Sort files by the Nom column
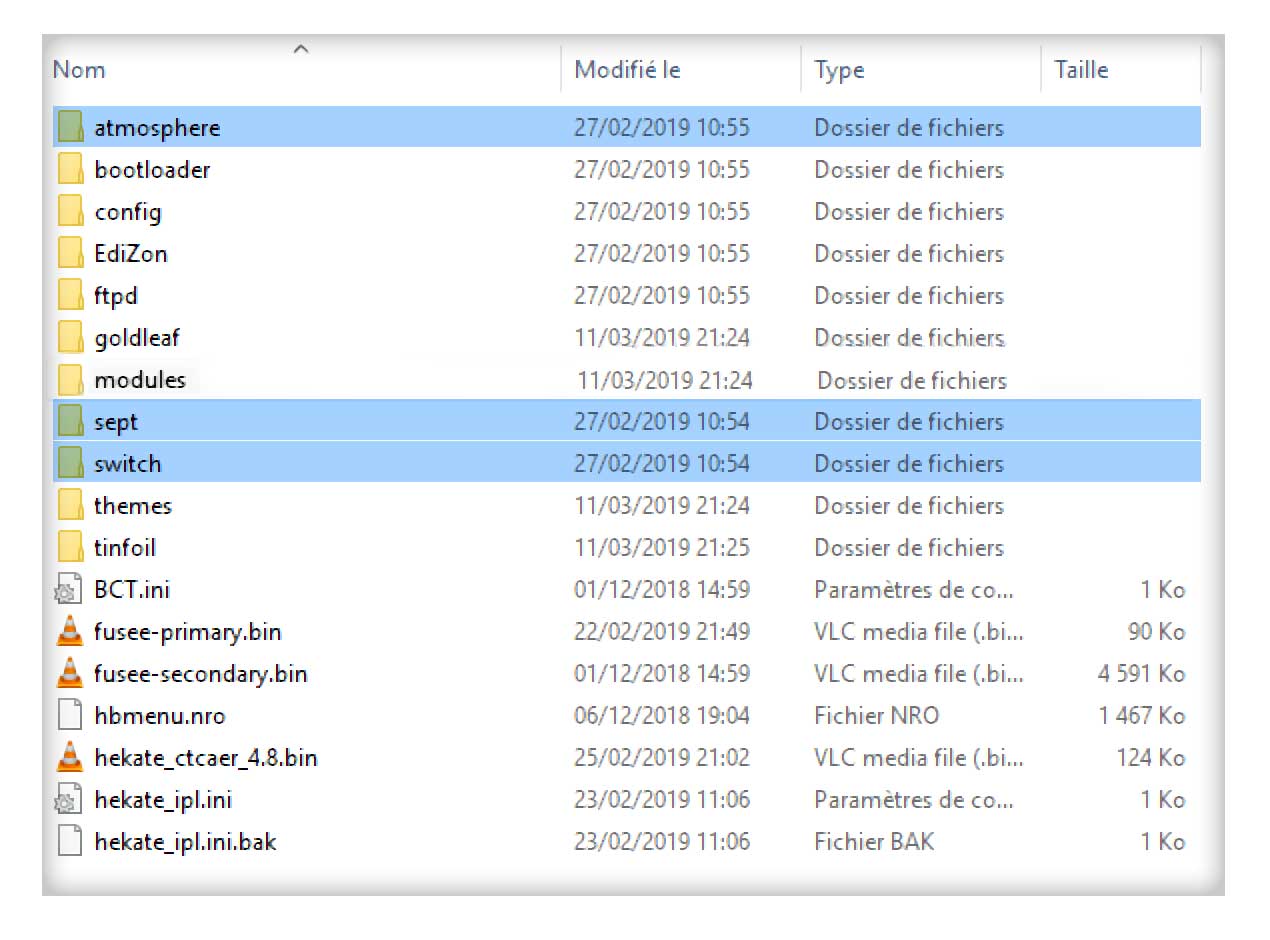 point(79,70)
